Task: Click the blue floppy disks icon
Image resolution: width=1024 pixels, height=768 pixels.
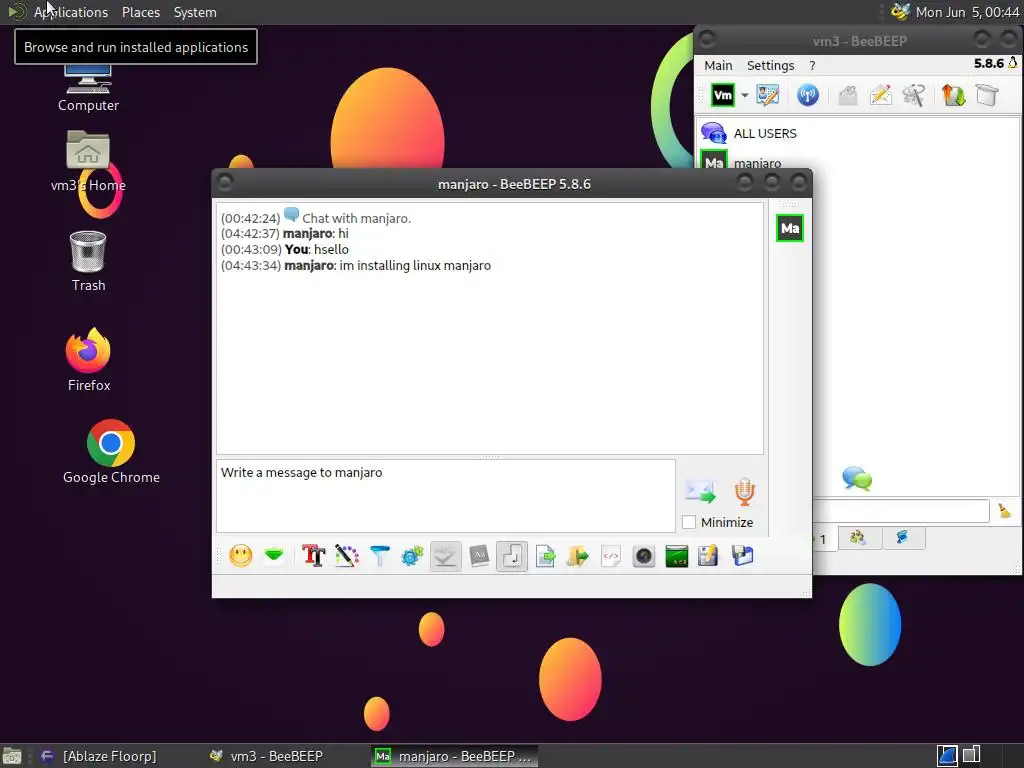Action: click(743, 556)
